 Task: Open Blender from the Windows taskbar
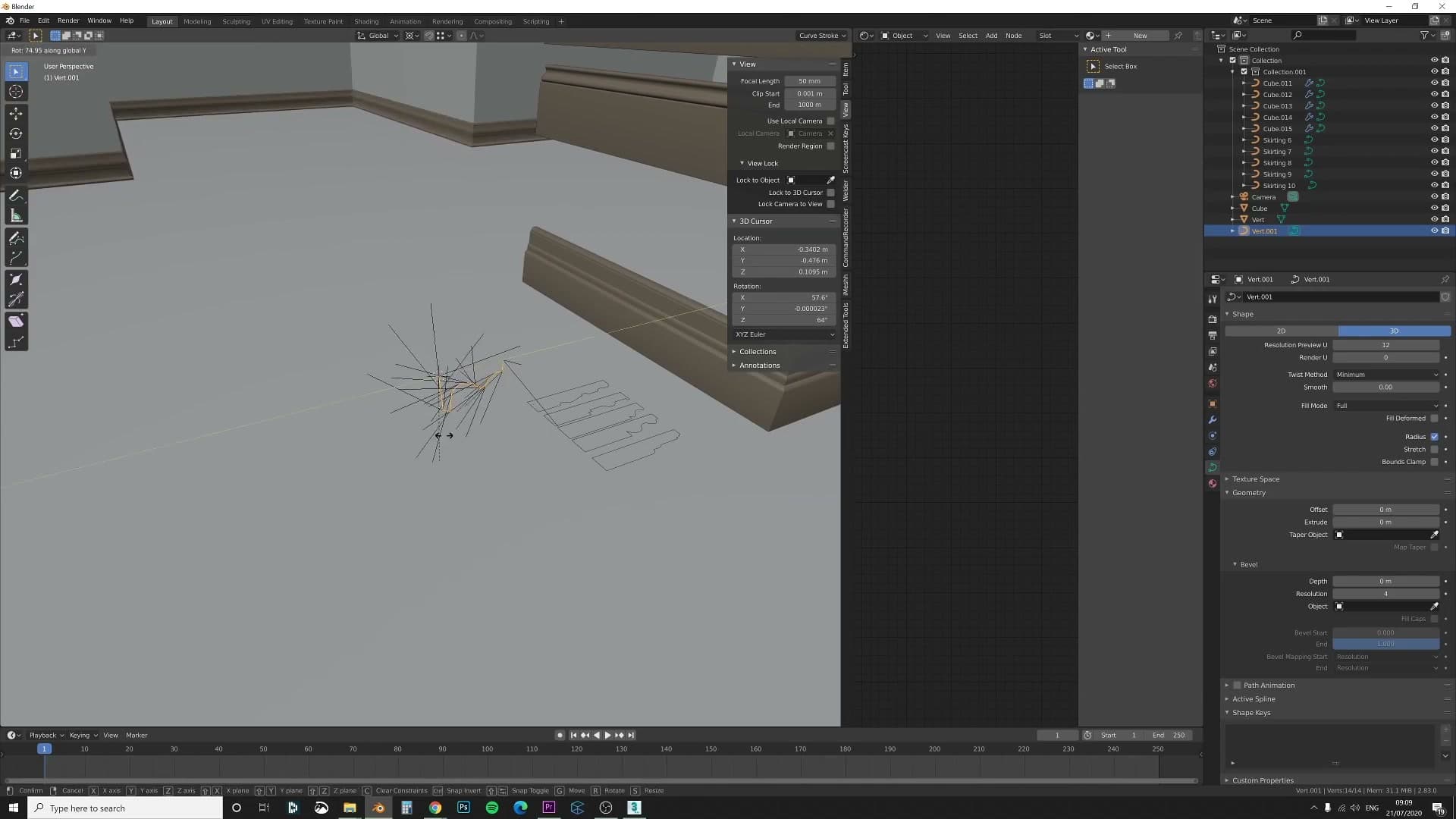point(378,808)
